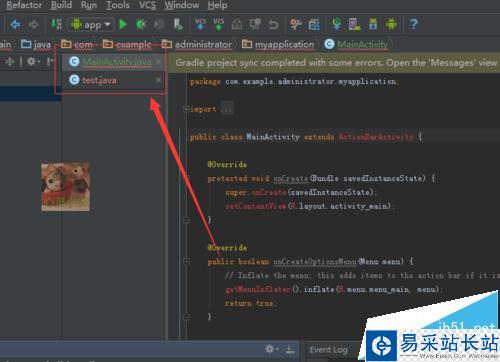Click the Gradle project sync error notification
This screenshot has height=362, width=500.
pos(334,63)
